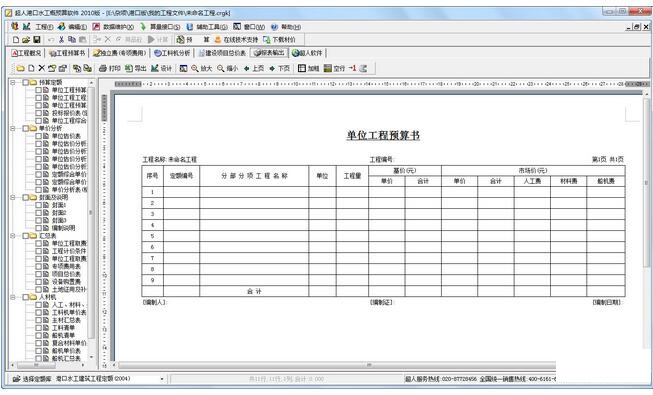
Task: Select 投标报价表 tree item
Action: click(x=69, y=113)
